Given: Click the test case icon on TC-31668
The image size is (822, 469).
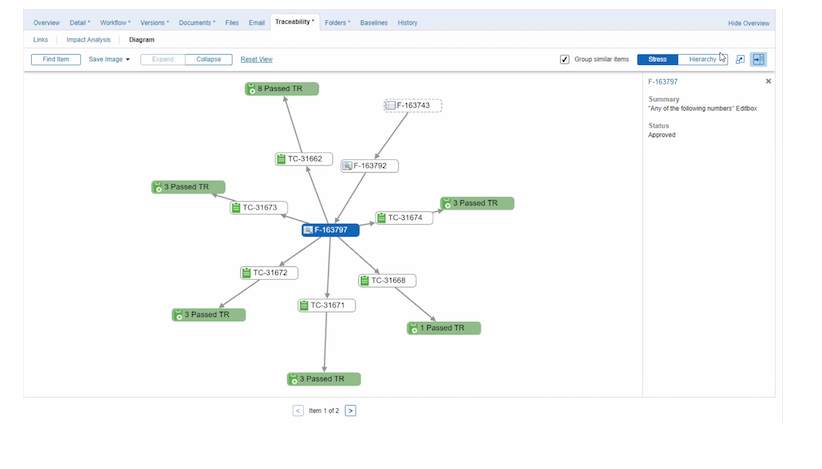Looking at the screenshot, I should click(x=364, y=280).
